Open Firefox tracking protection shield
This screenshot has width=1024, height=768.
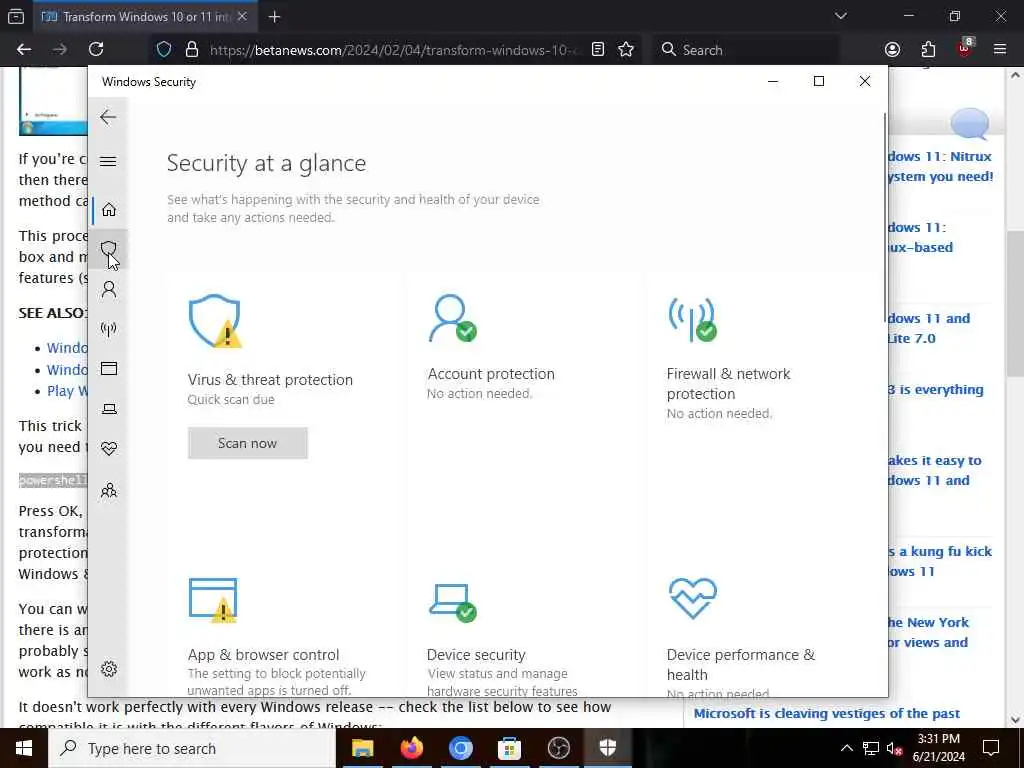(164, 50)
